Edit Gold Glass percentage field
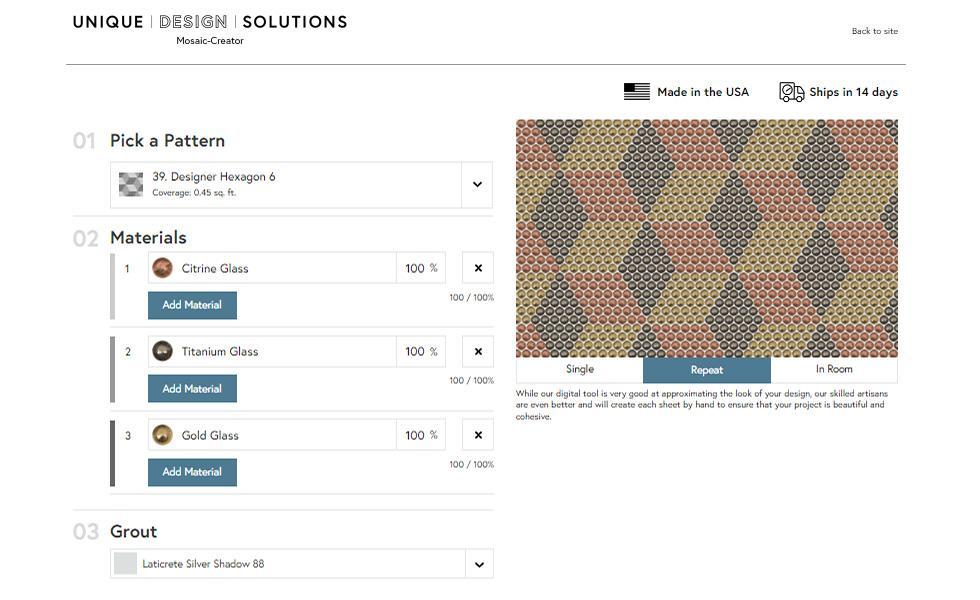 421,435
